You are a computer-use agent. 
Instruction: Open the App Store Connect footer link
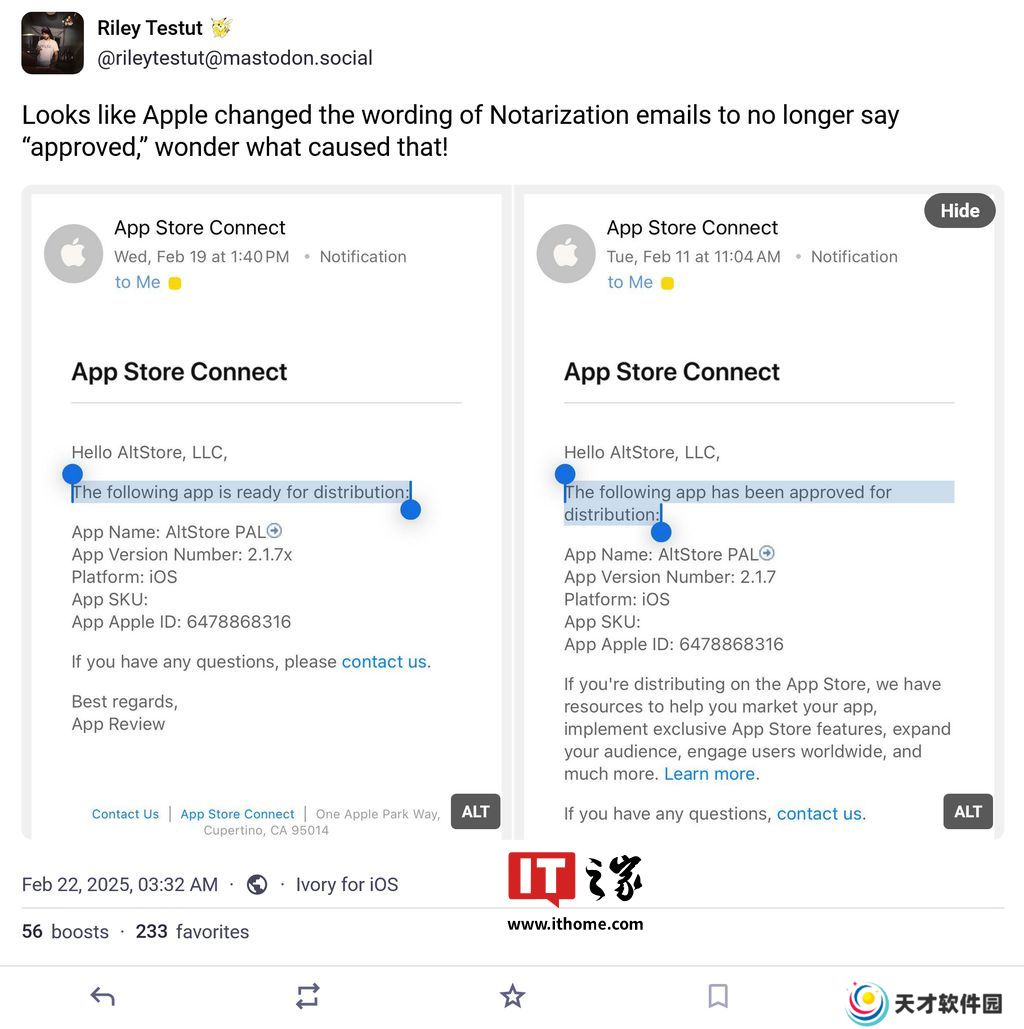pos(238,814)
